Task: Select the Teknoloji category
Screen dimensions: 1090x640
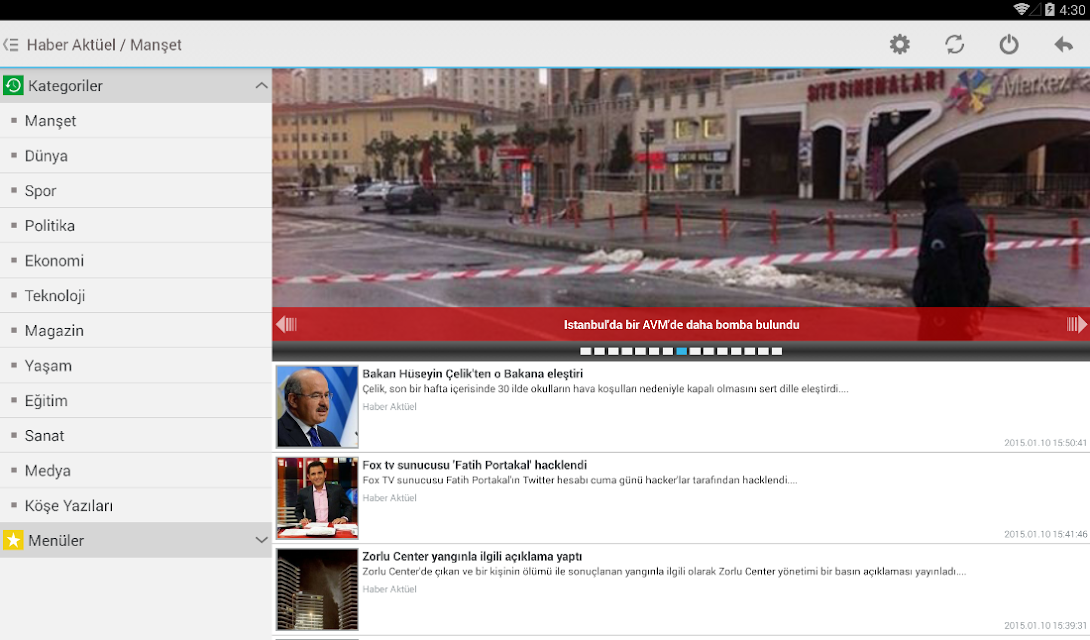Action: (136, 295)
